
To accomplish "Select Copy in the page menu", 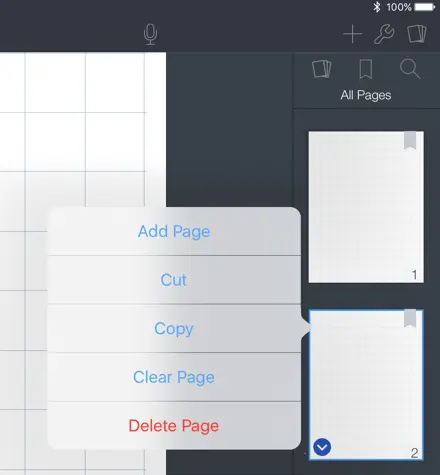I will 174,328.
